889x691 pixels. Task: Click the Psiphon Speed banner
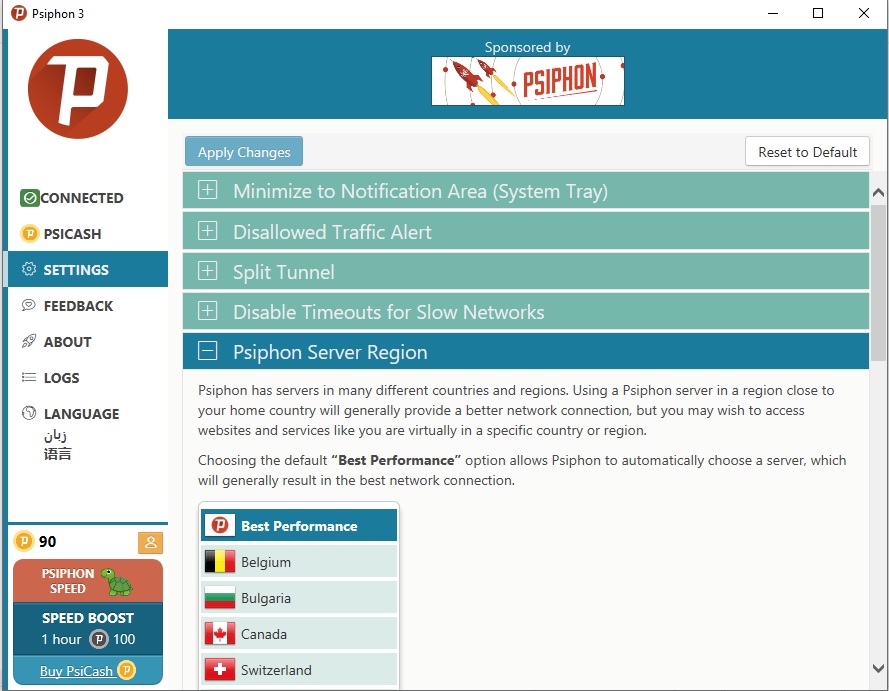click(x=88, y=581)
